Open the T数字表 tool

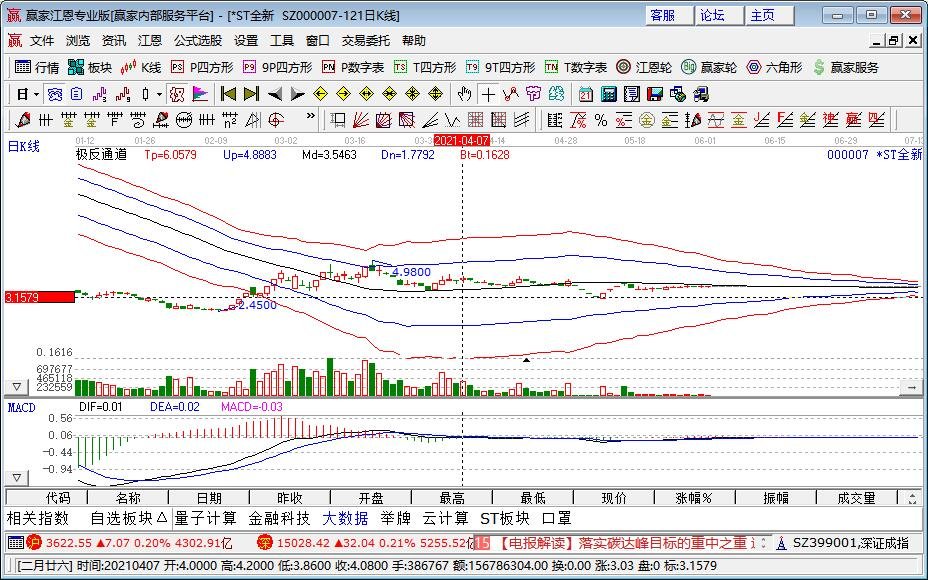point(576,67)
